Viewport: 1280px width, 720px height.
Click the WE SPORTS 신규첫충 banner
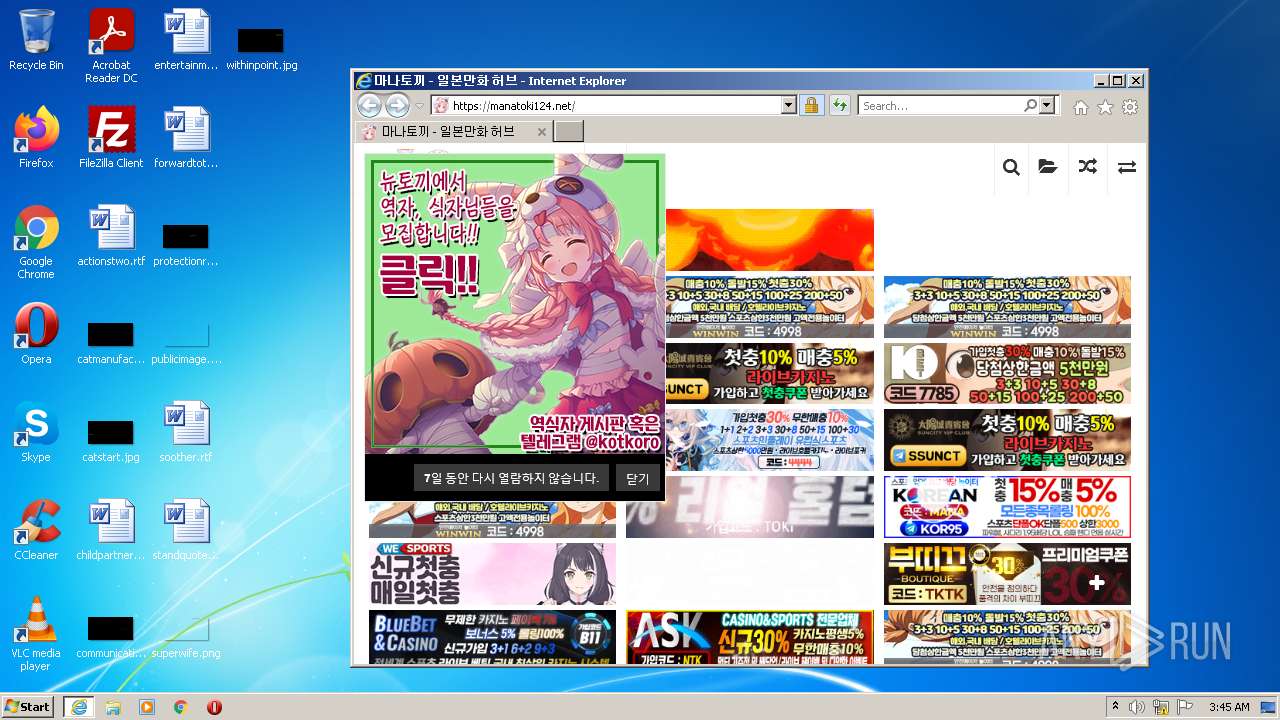point(492,573)
